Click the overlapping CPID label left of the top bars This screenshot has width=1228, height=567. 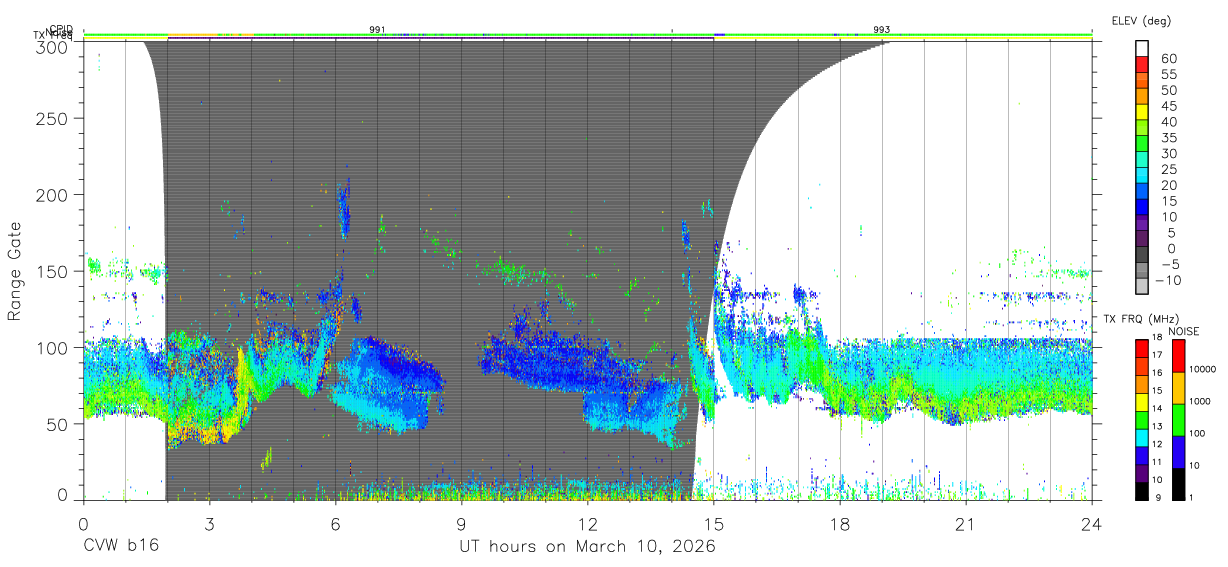pos(61,30)
